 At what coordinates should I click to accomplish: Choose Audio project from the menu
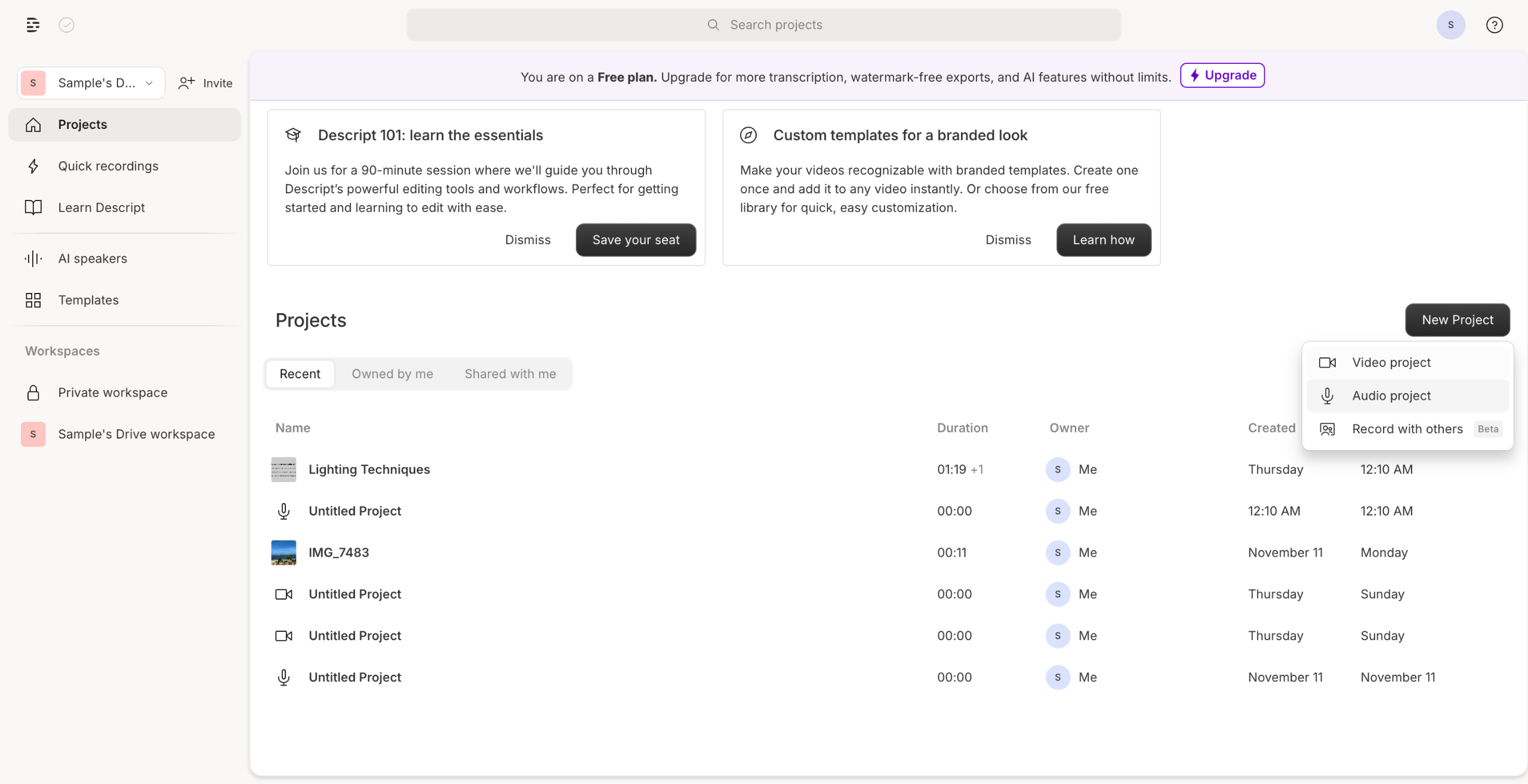click(x=1391, y=396)
